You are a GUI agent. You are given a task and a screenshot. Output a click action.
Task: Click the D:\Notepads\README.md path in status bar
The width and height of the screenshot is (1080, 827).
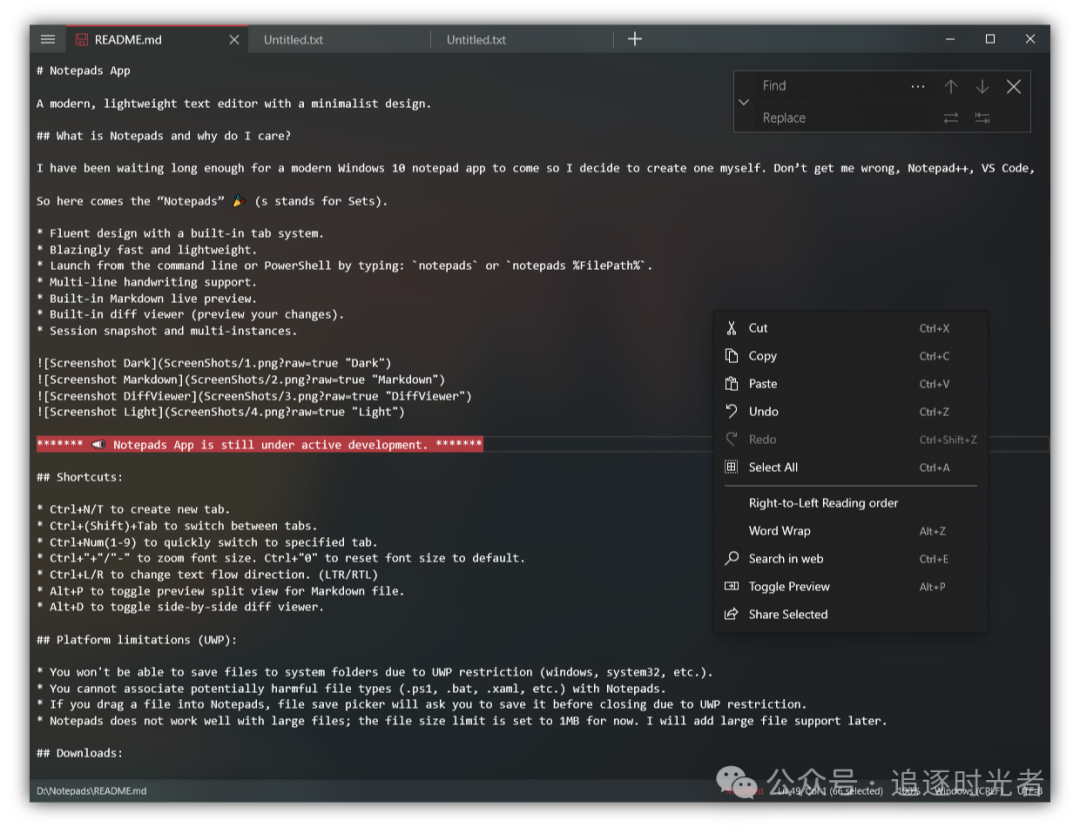pyautogui.click(x=92, y=791)
